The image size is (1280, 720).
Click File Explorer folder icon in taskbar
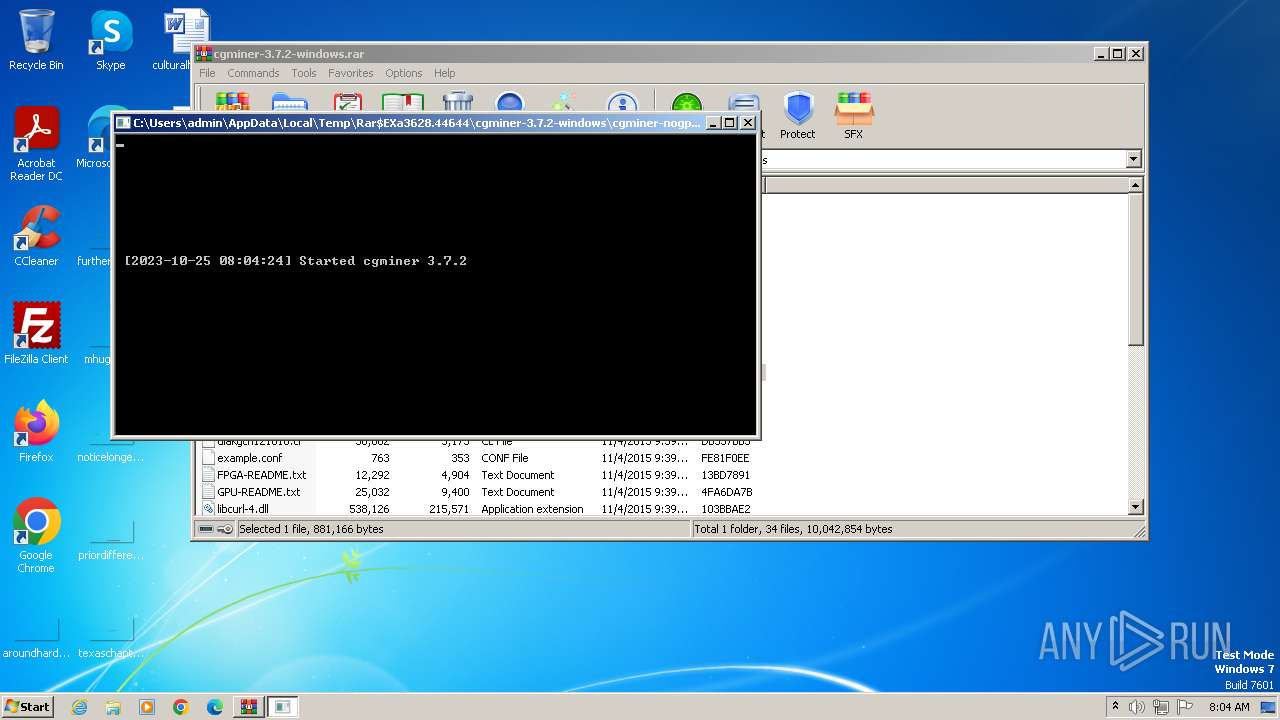click(x=113, y=707)
